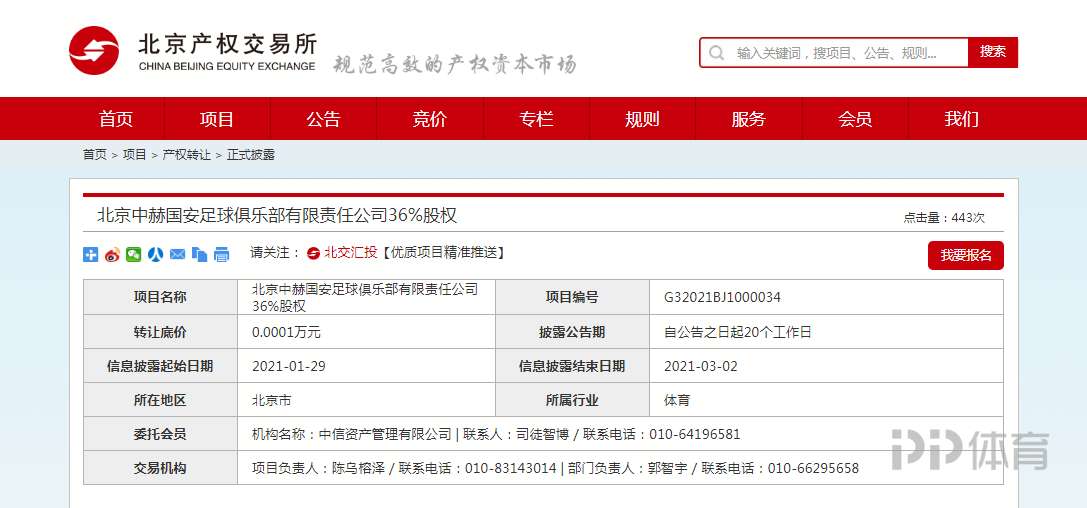Click the 北京市 region value

point(271,400)
